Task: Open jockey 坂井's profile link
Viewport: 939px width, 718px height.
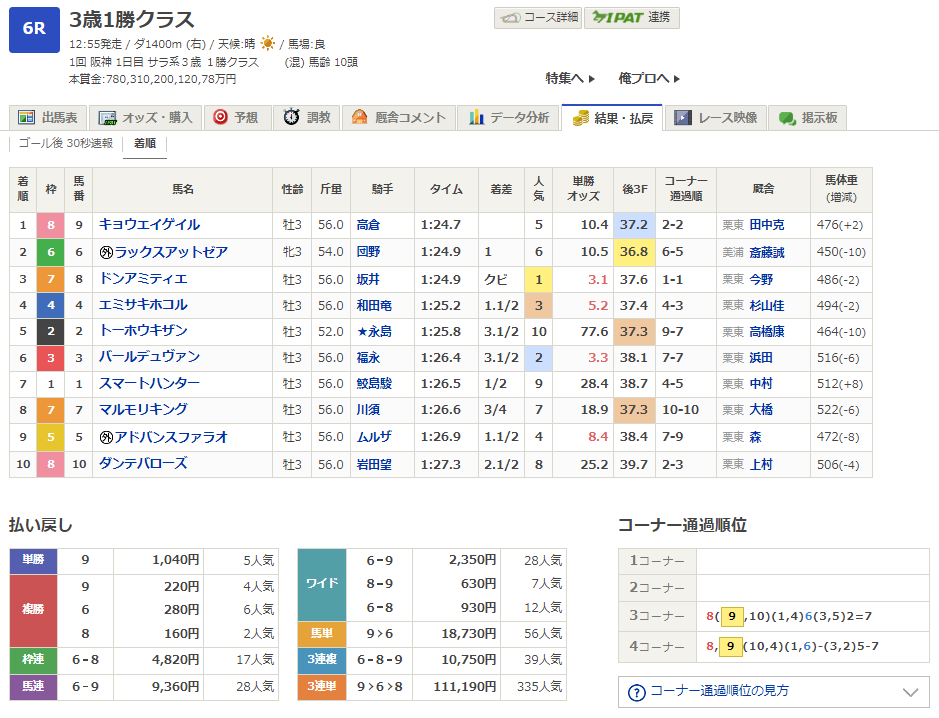Action: click(368, 279)
